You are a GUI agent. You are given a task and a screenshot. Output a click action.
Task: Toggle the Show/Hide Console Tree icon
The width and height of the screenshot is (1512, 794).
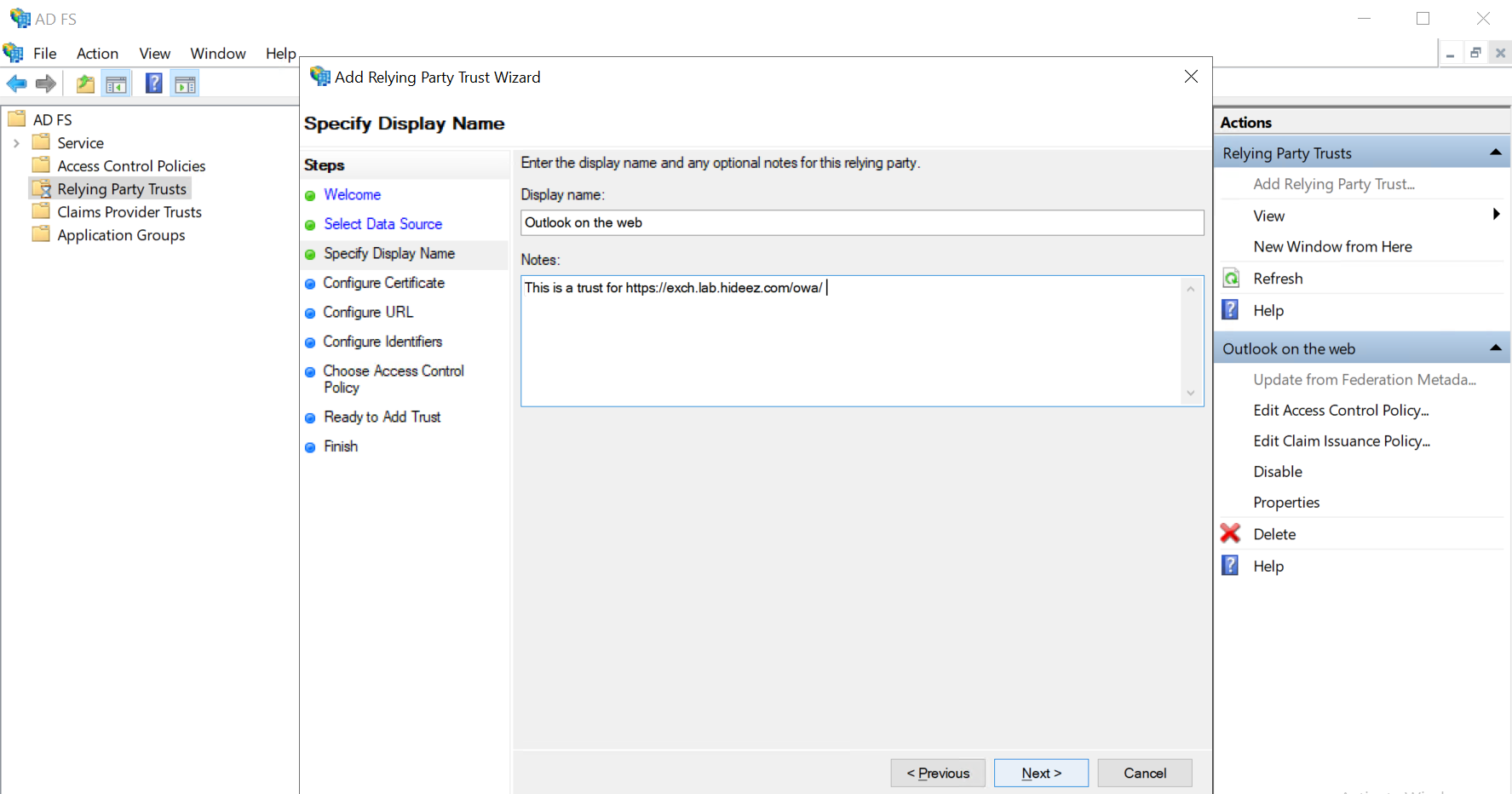pos(117,83)
